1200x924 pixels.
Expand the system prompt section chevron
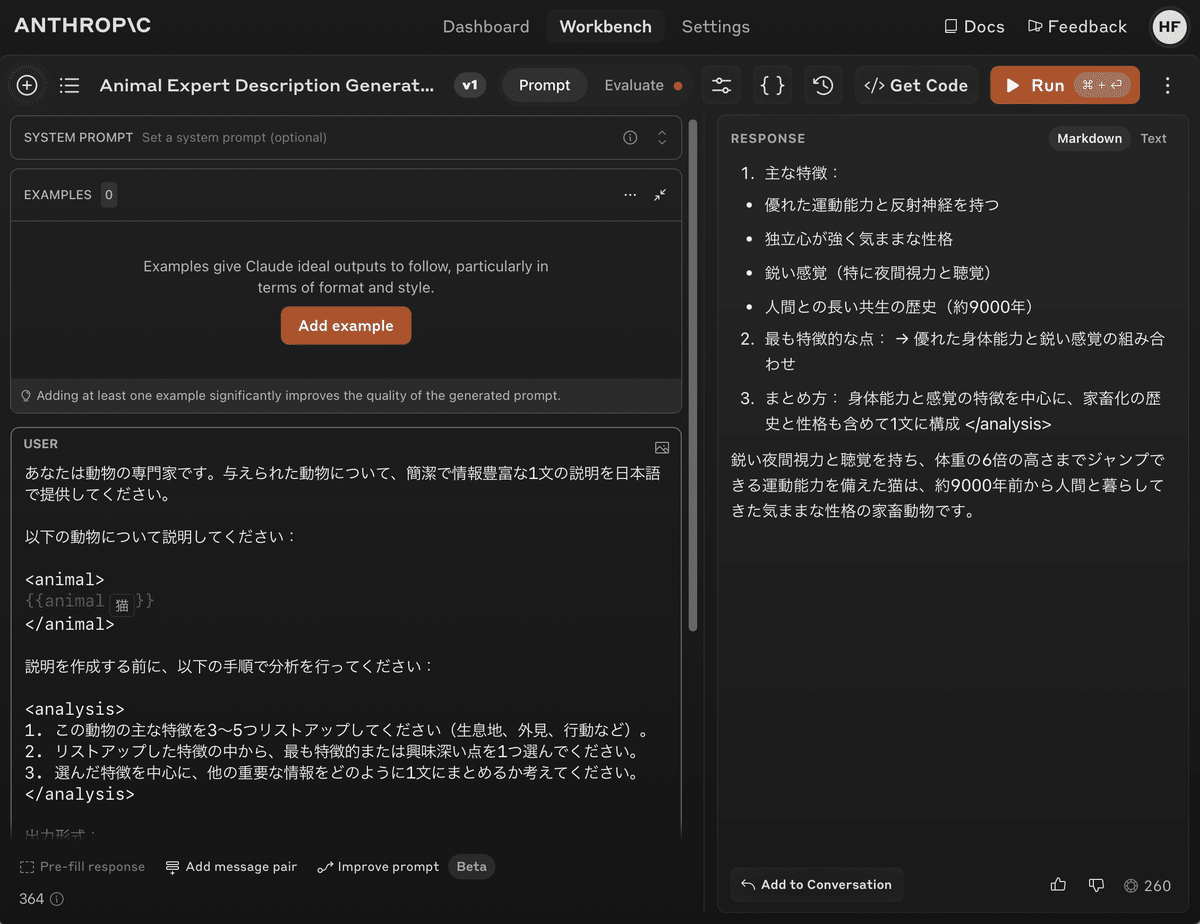662,137
